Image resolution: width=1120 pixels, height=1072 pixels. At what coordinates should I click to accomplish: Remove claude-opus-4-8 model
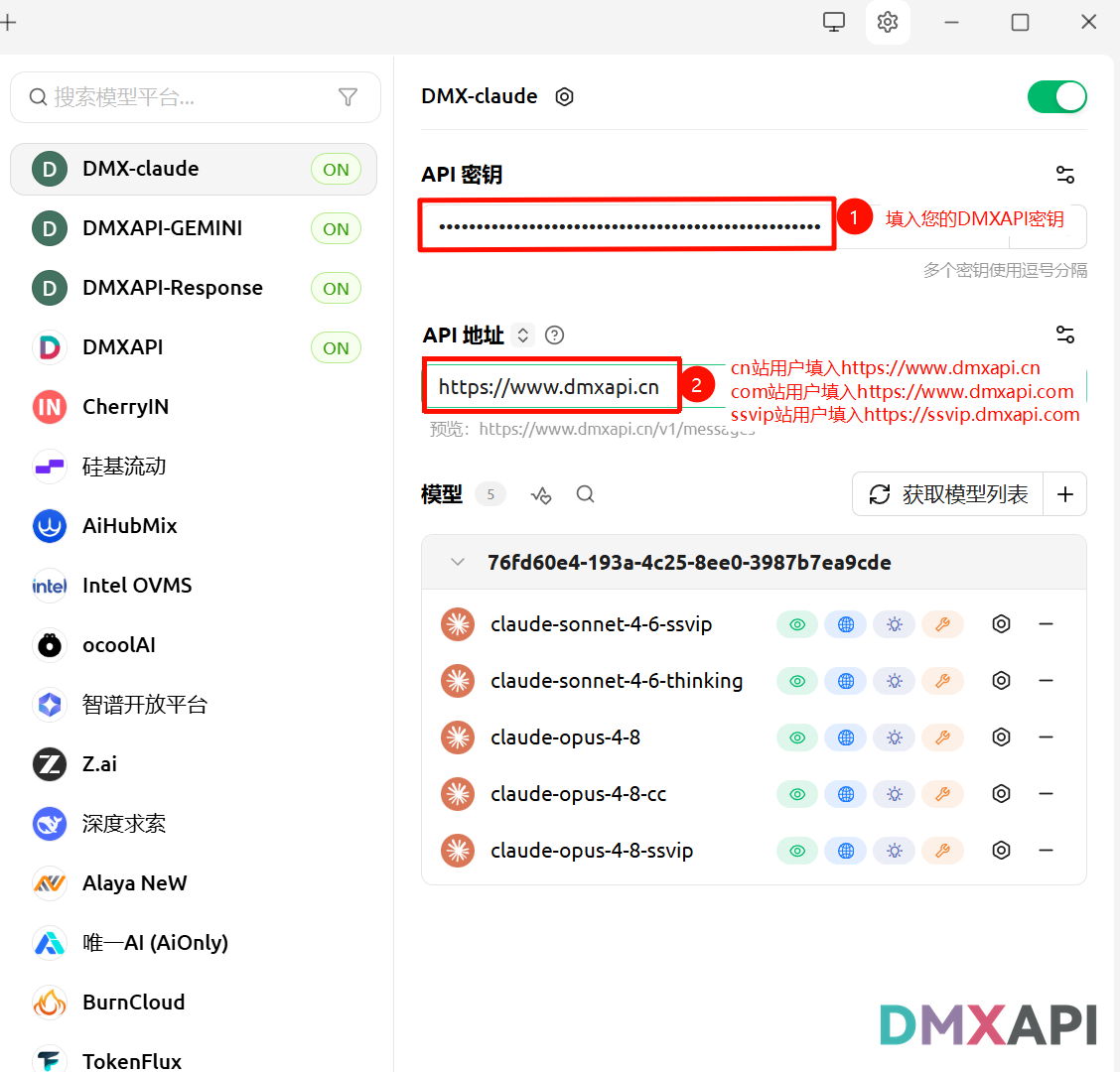click(1046, 737)
